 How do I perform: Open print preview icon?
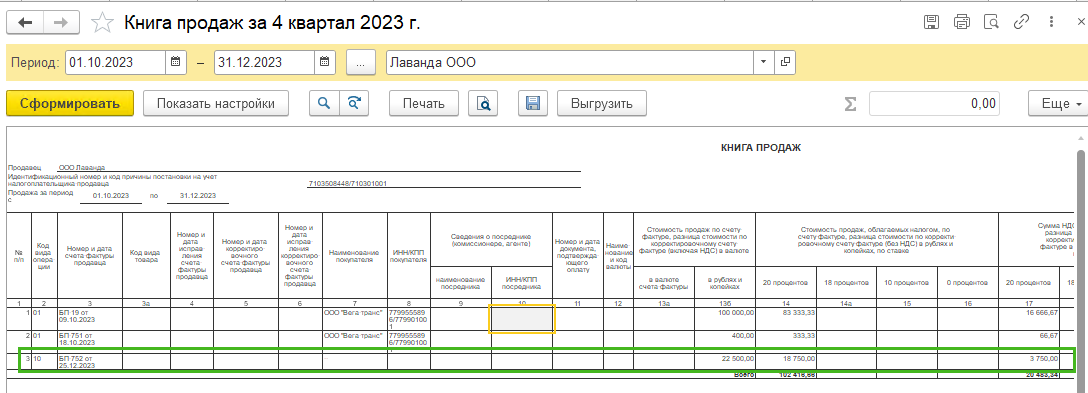tap(483, 103)
